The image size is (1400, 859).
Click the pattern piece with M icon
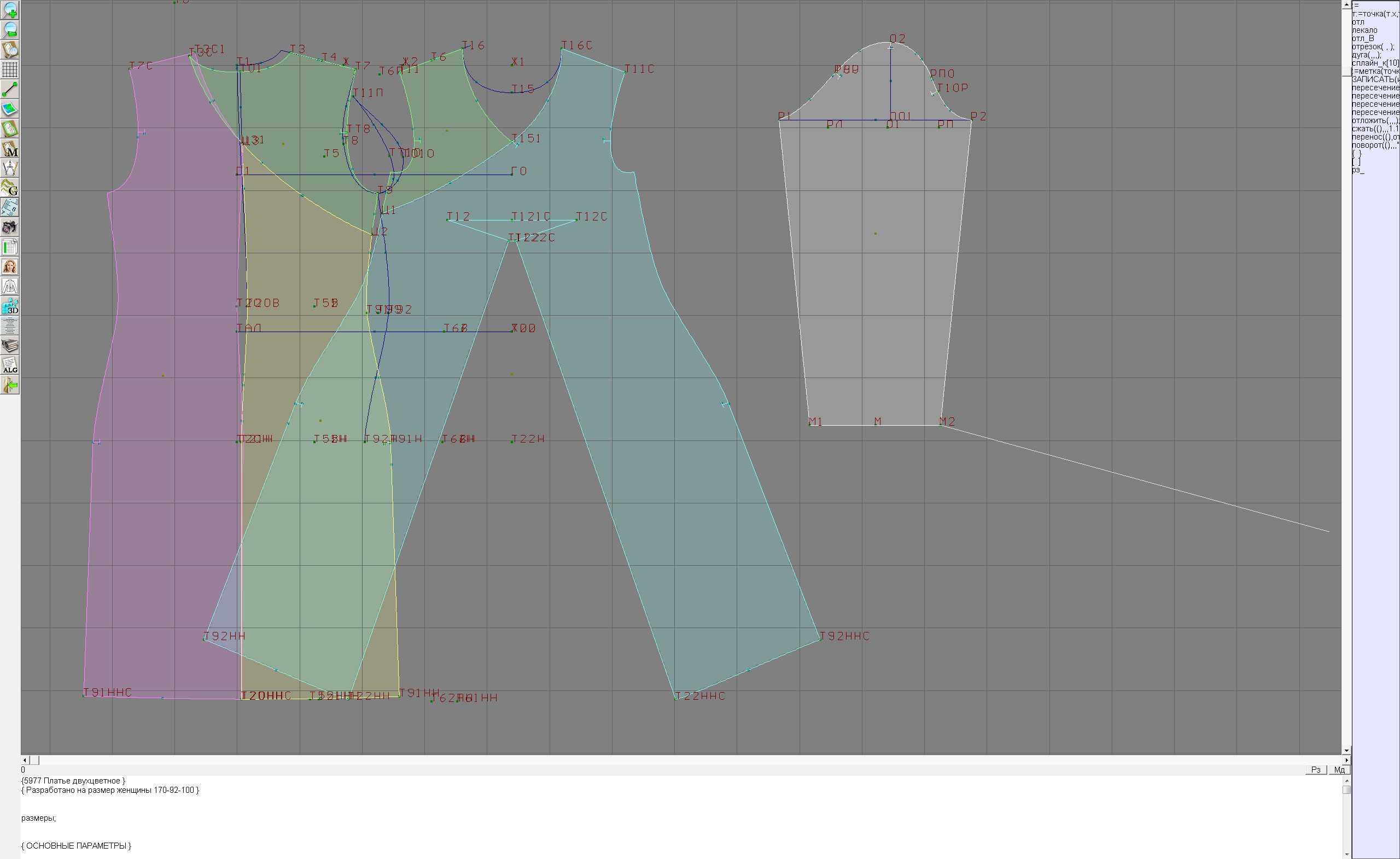pos(10,148)
